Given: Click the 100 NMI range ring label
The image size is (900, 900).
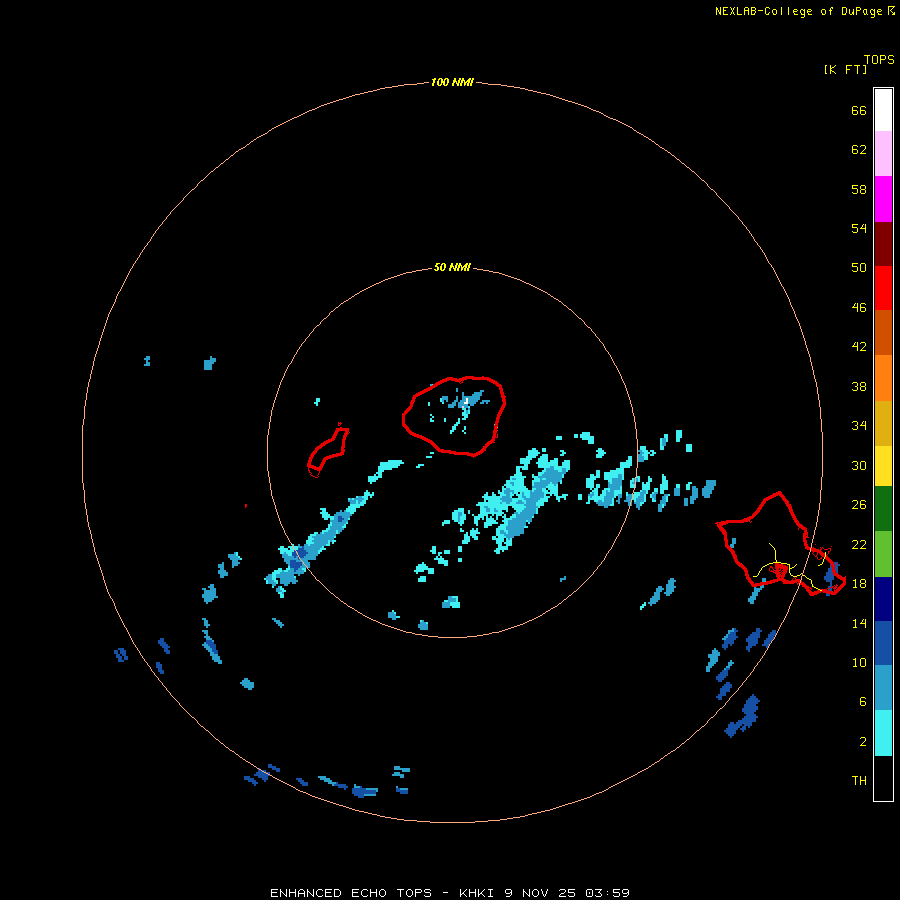Looking at the screenshot, I should tap(452, 82).
